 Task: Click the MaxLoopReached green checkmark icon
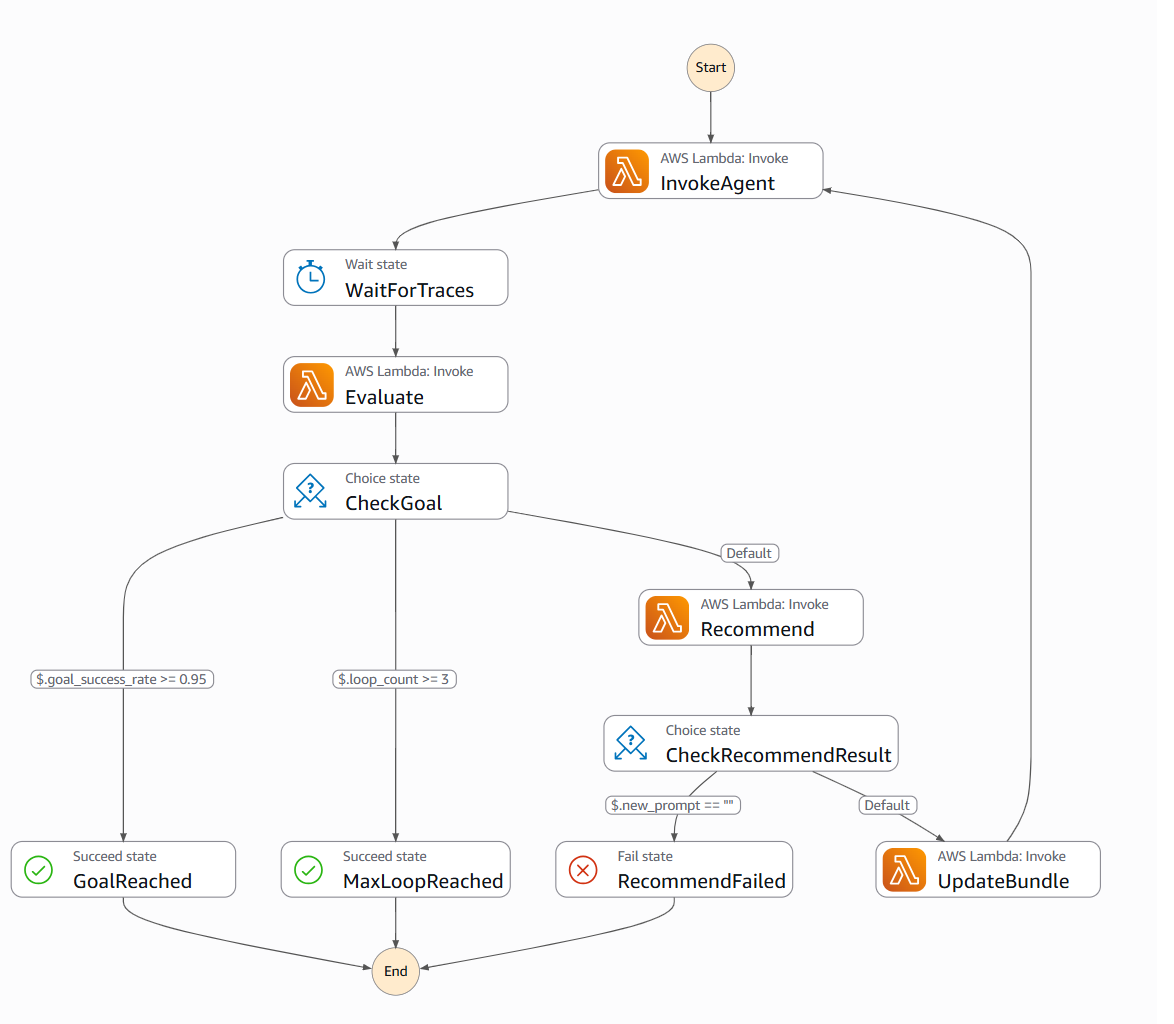click(308, 870)
